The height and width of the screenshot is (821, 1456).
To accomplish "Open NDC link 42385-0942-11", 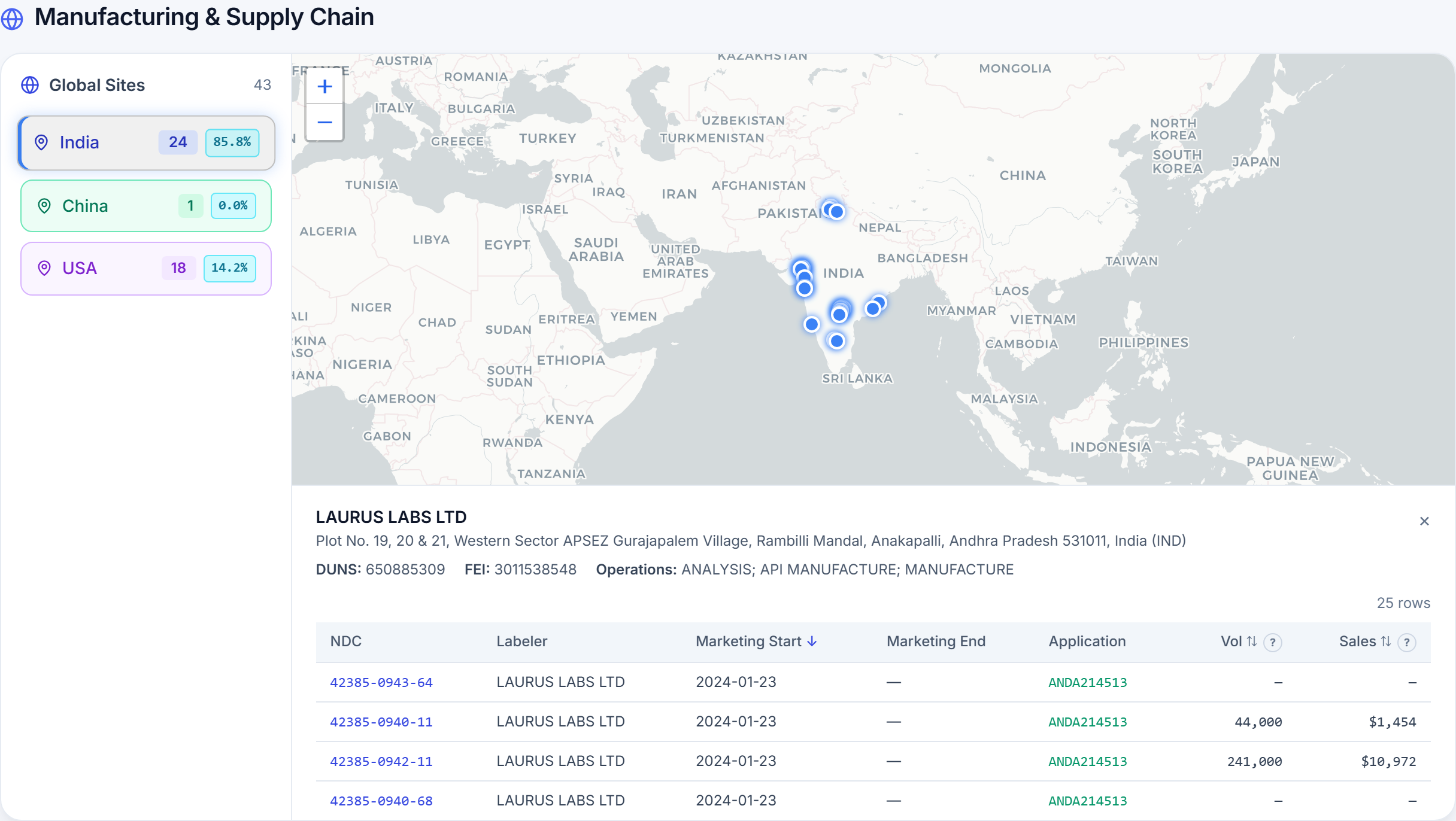I will point(381,761).
